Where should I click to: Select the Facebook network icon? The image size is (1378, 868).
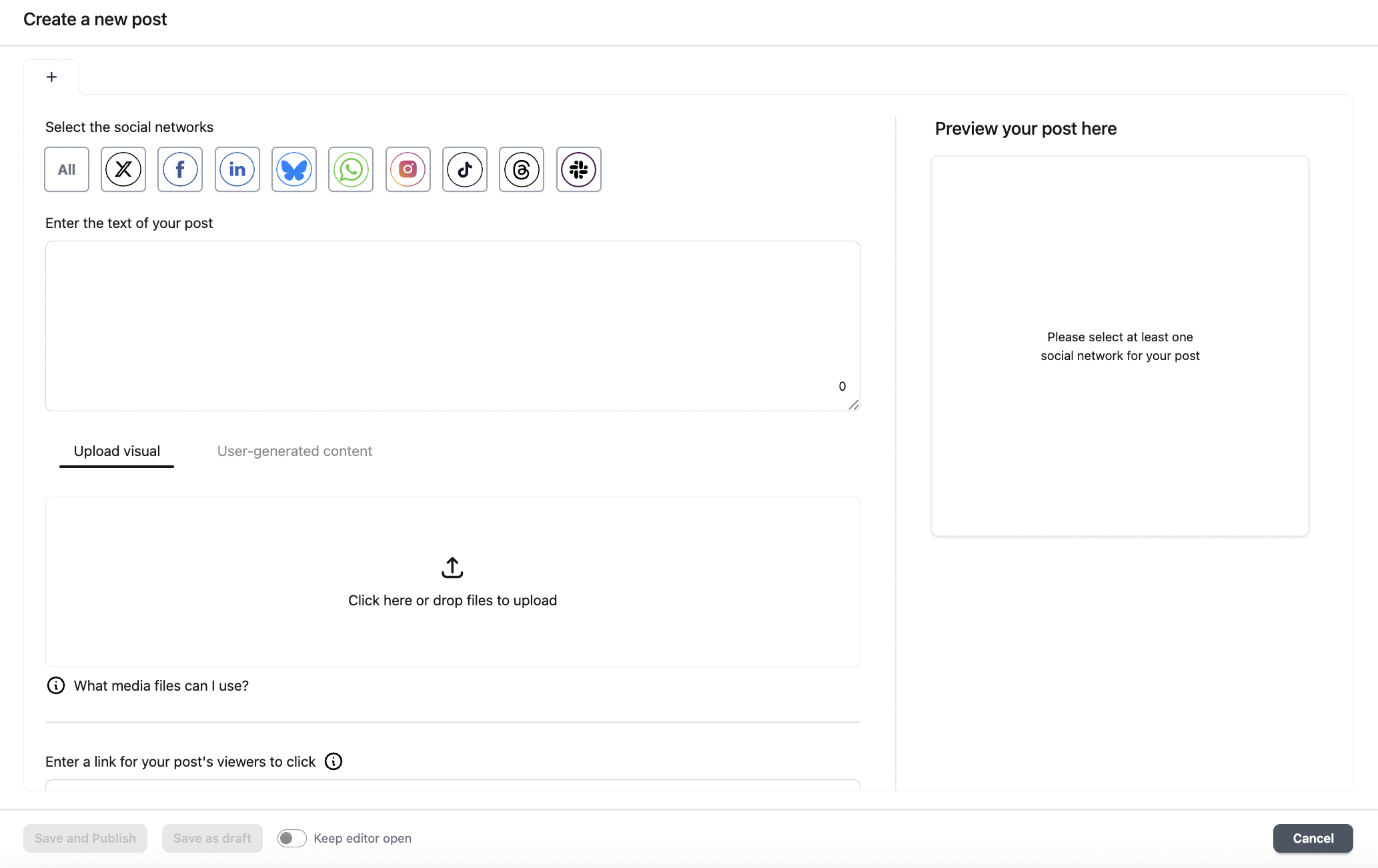(180, 169)
